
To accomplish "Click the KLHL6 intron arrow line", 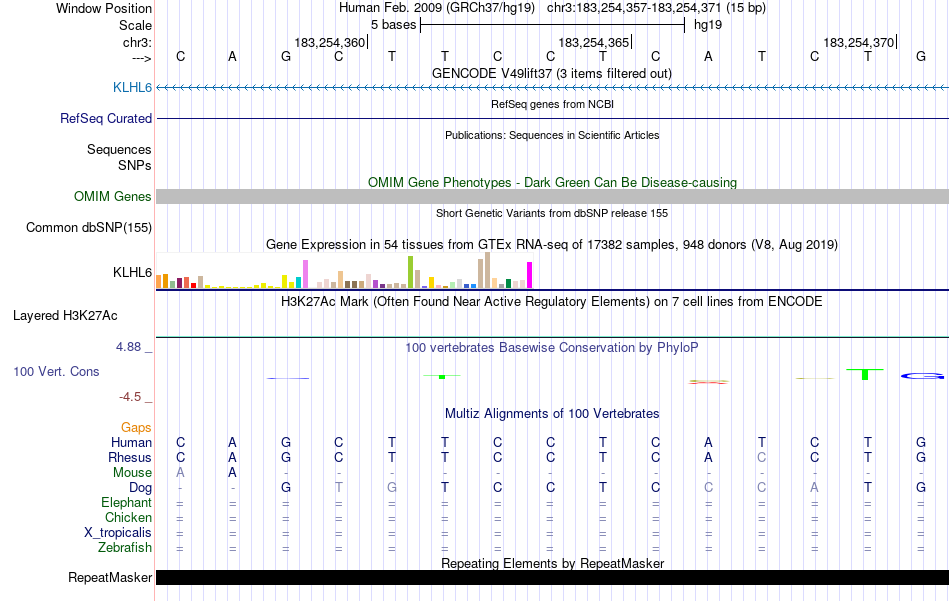I will tap(553, 88).
